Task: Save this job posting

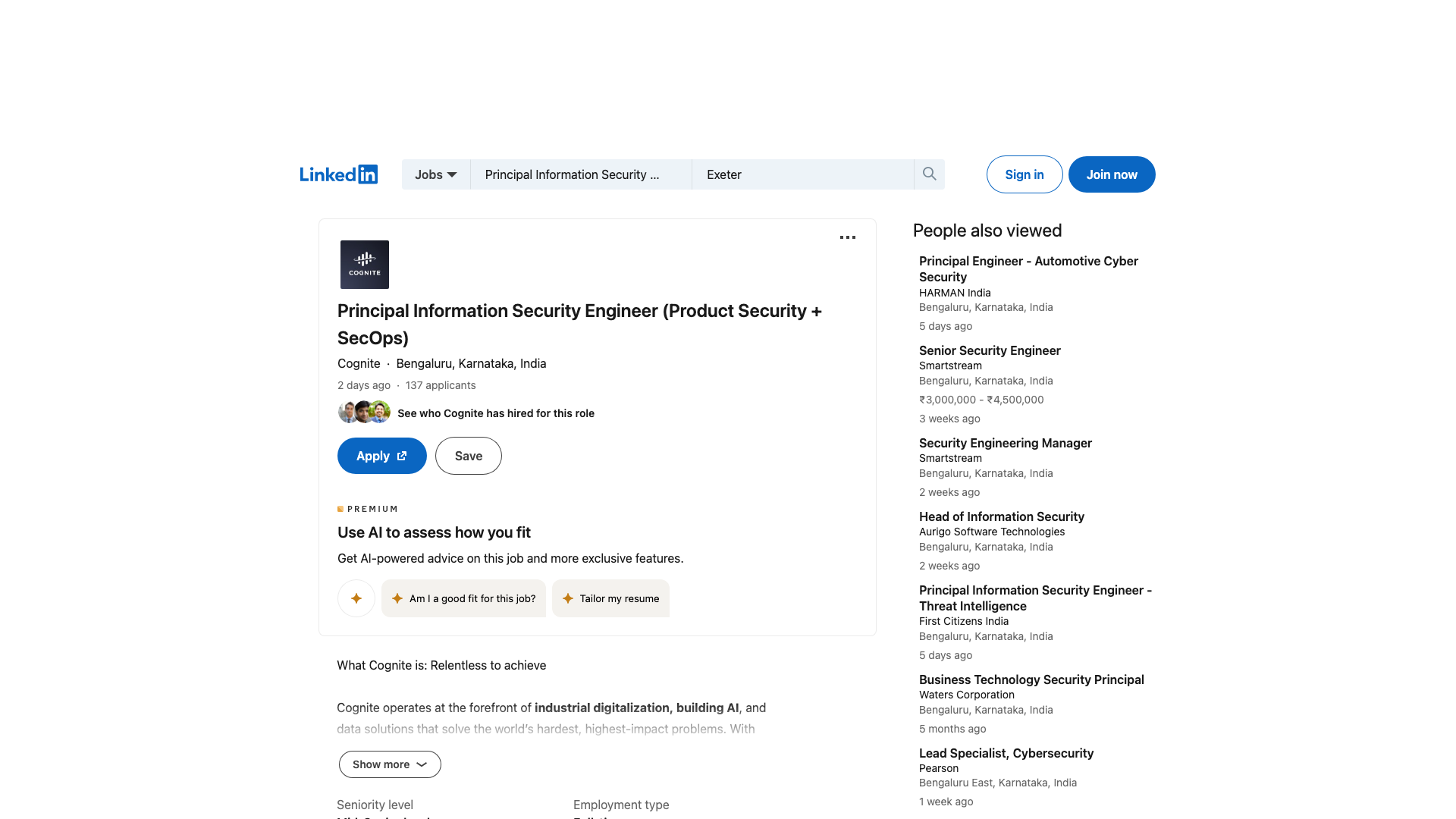Action: pyautogui.click(x=469, y=456)
